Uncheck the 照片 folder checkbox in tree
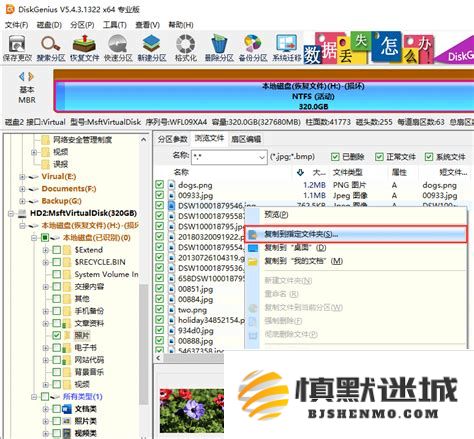Image resolution: width=474 pixels, height=439 pixels. click(57, 335)
